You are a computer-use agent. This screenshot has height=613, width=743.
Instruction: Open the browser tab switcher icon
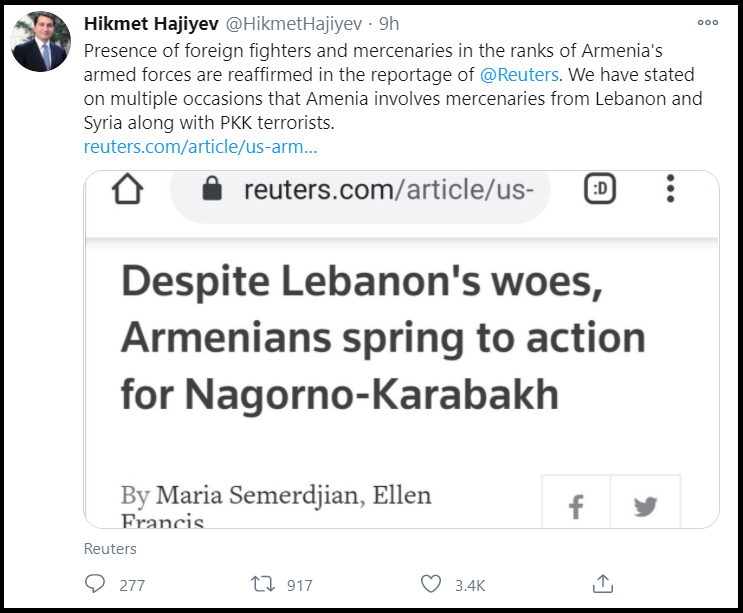coord(599,189)
